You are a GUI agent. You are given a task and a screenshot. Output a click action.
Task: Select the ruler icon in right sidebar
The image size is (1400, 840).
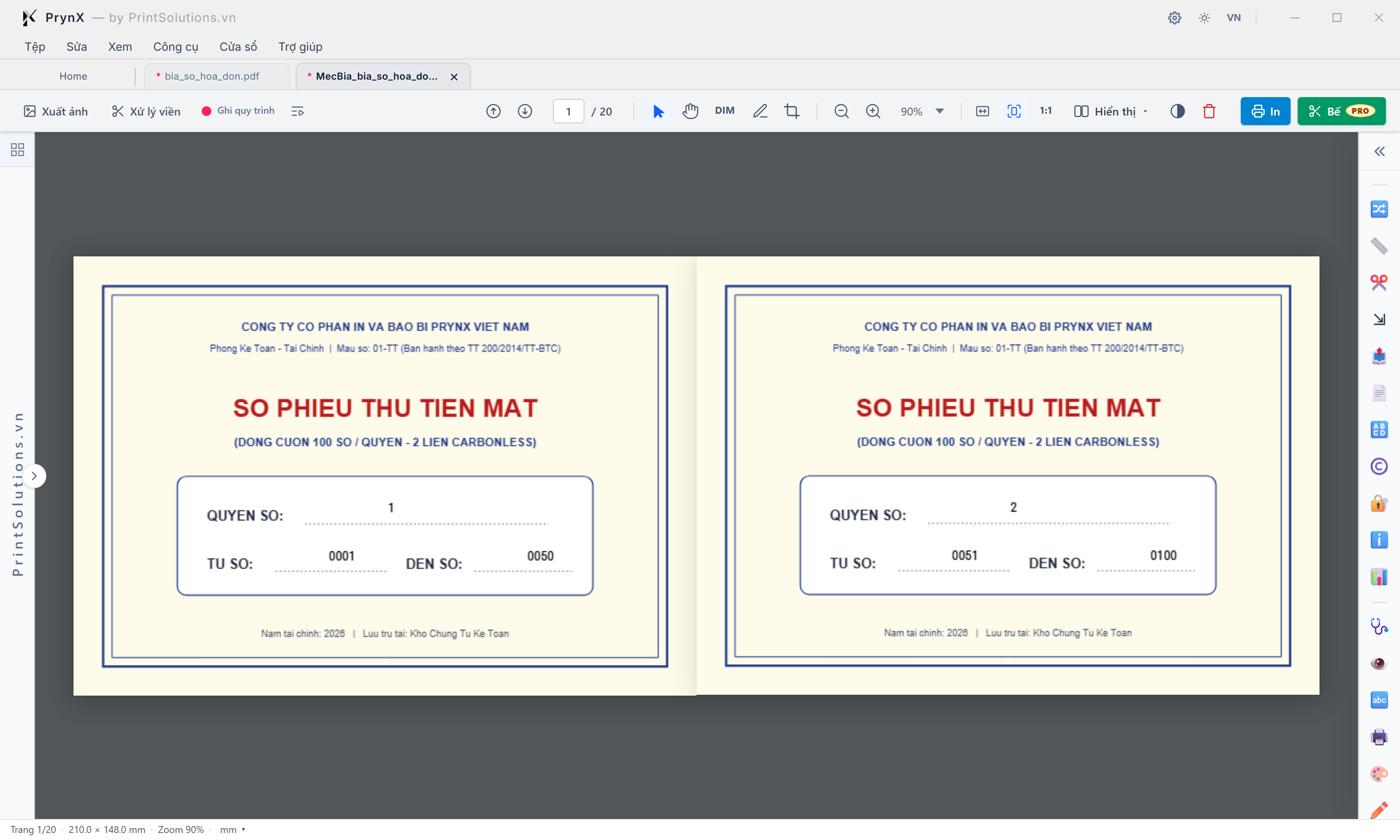tap(1379, 246)
